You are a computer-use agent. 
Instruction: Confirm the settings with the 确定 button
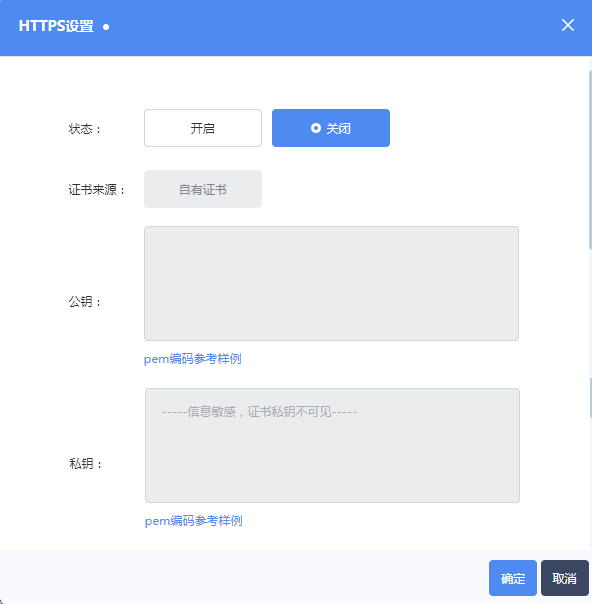[x=513, y=578]
